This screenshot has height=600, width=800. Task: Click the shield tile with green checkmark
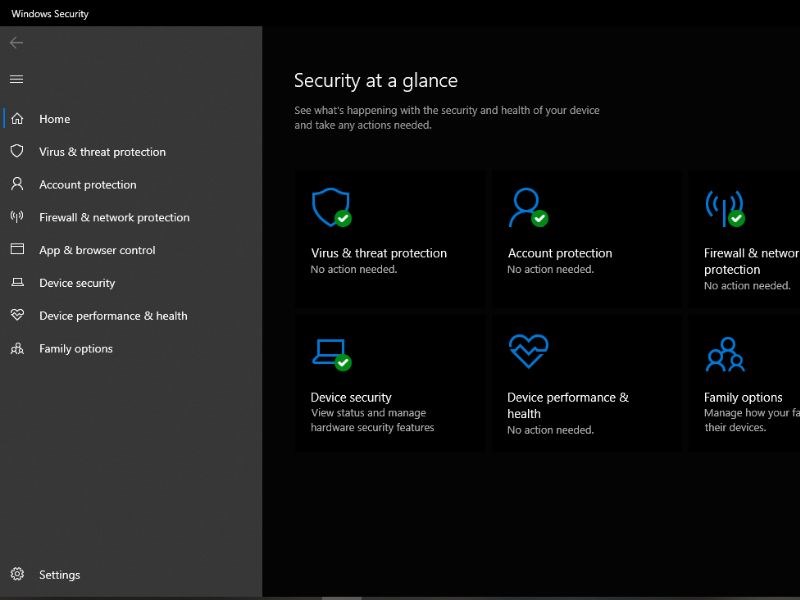click(x=330, y=208)
